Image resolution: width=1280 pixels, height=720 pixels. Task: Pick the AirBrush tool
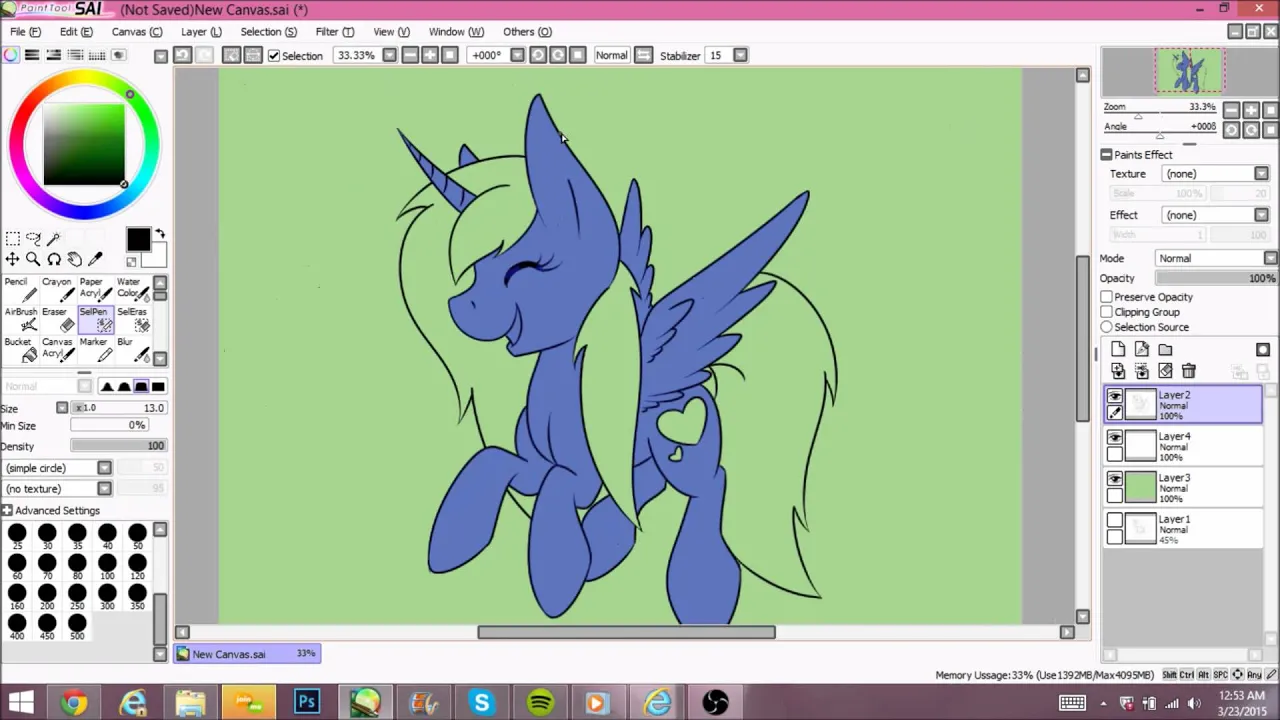(19, 319)
